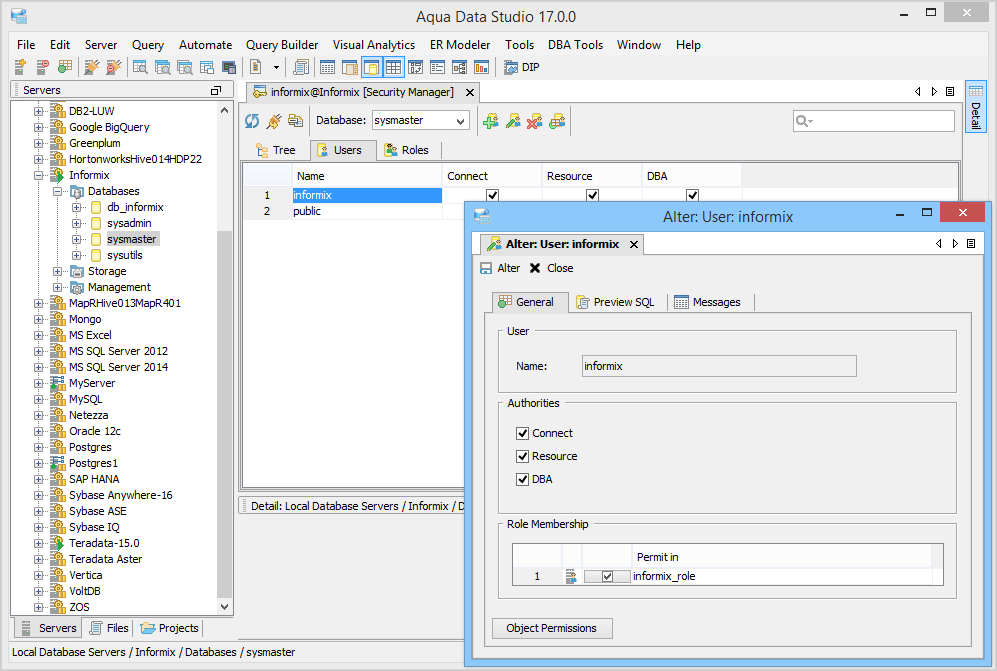Click the highlighted grid view toolbar icon
This screenshot has height=671, width=997.
click(x=394, y=67)
